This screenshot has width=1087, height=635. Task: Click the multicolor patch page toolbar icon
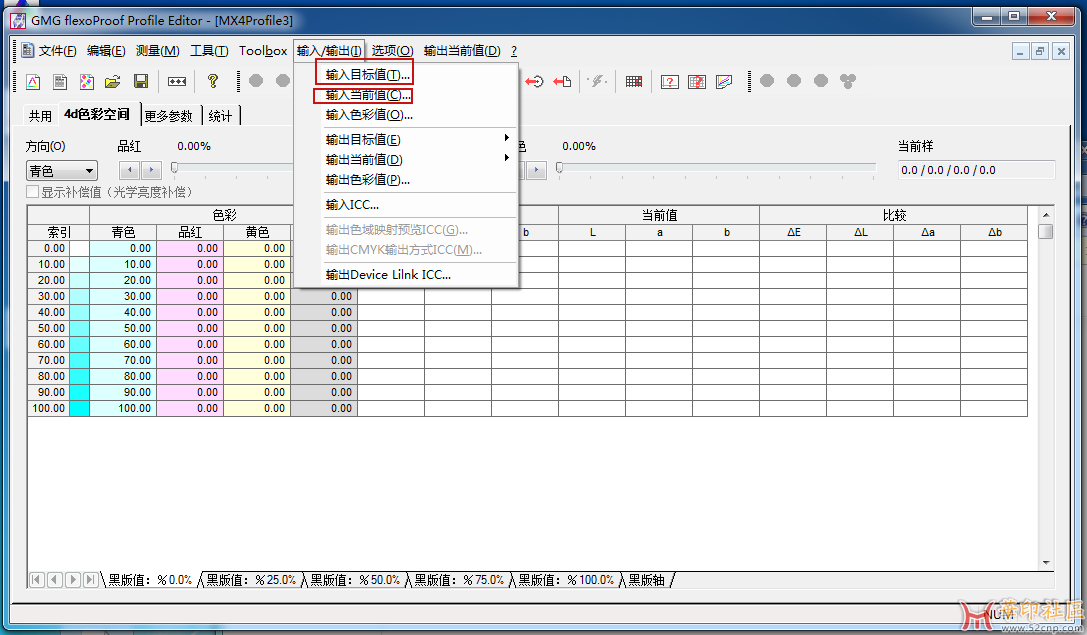point(87,82)
